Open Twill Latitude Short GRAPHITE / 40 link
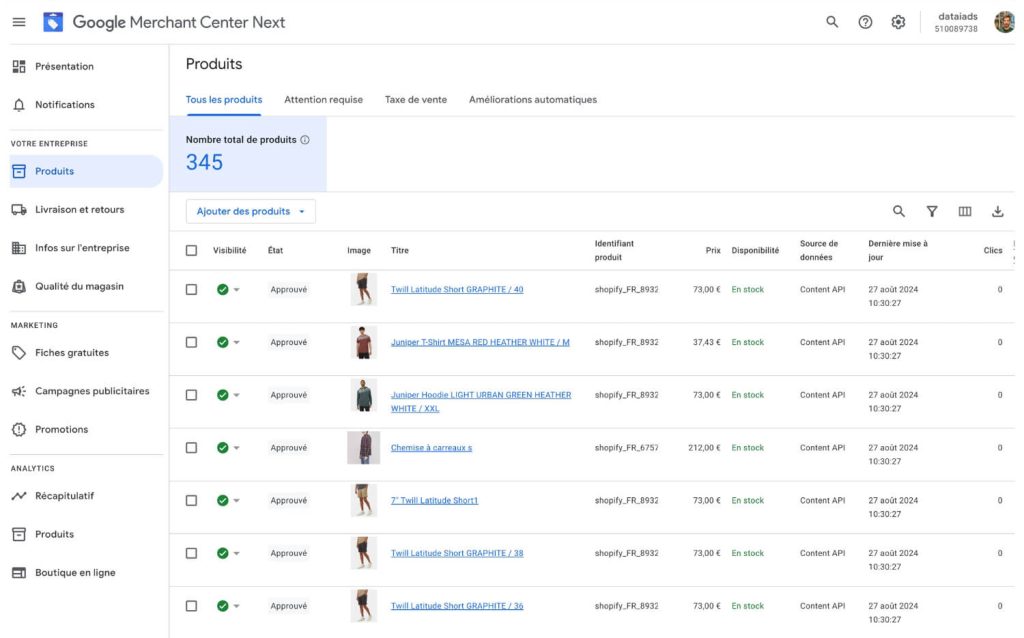1024x638 pixels. pos(457,289)
